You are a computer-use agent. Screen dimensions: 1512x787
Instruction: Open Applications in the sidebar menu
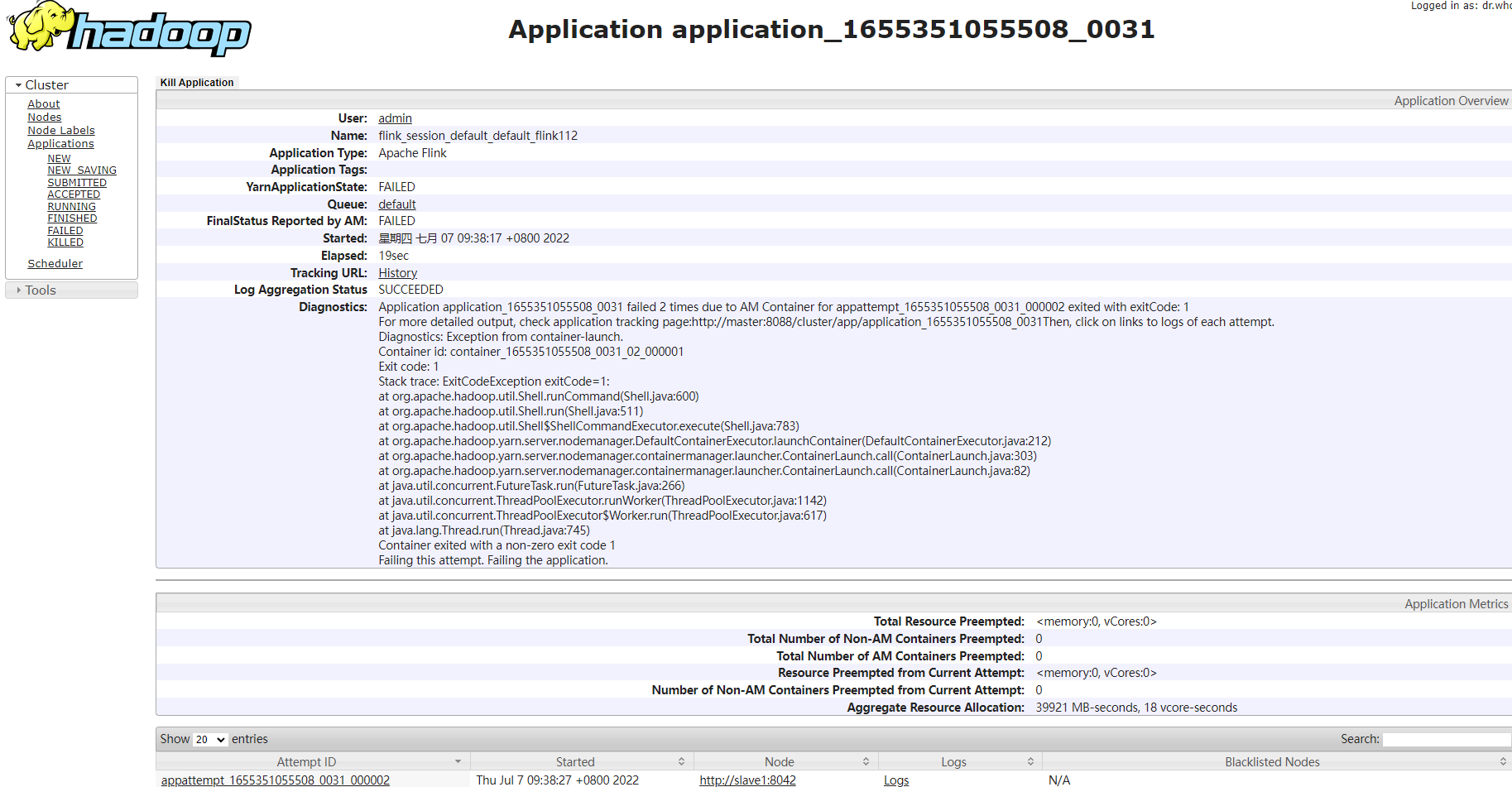60,143
